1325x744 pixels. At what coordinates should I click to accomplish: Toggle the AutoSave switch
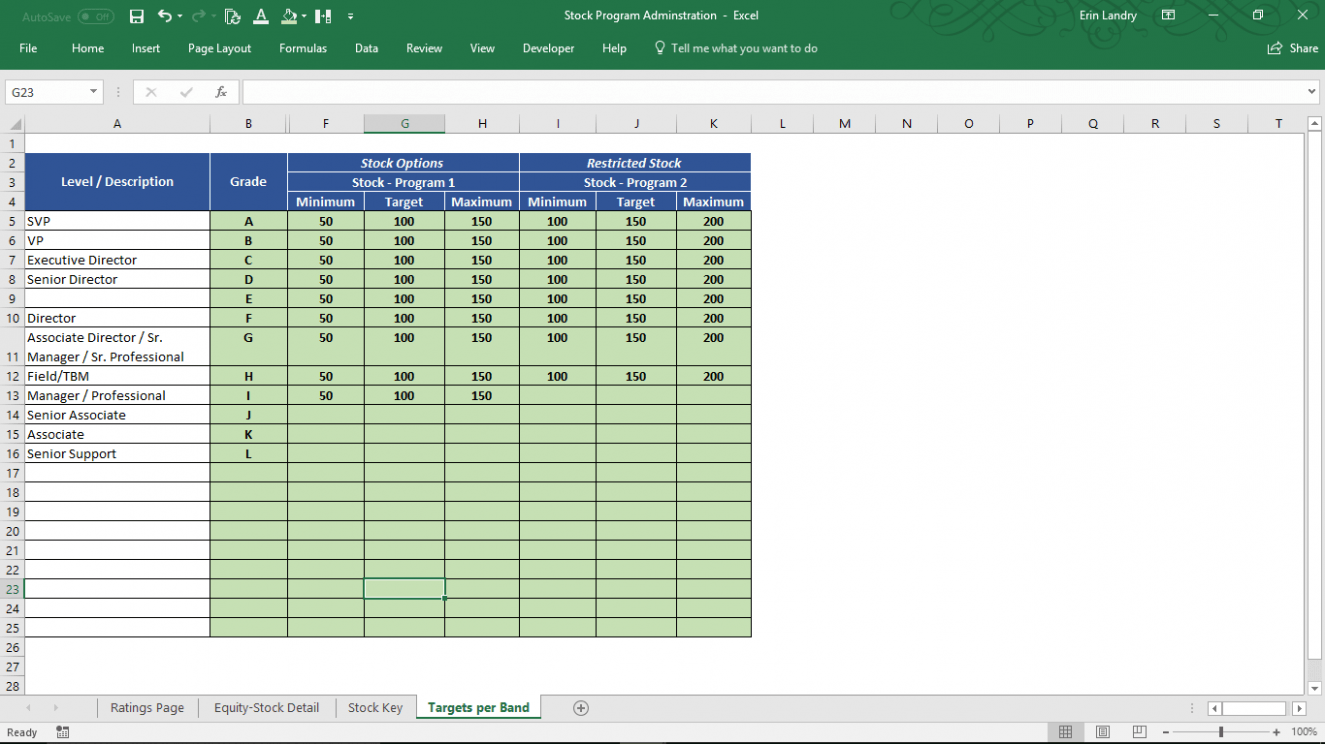[96, 17]
